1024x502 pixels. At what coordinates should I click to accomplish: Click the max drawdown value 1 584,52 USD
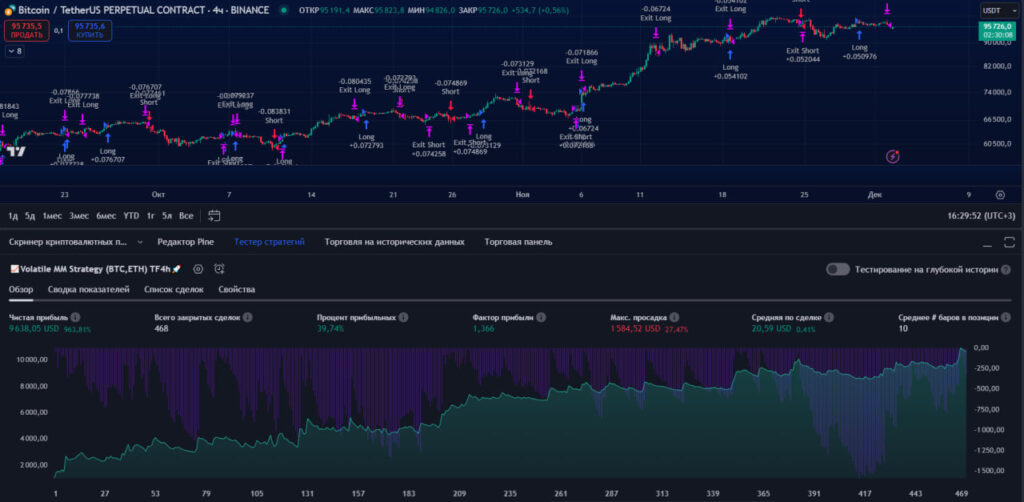pyautogui.click(x=635, y=329)
